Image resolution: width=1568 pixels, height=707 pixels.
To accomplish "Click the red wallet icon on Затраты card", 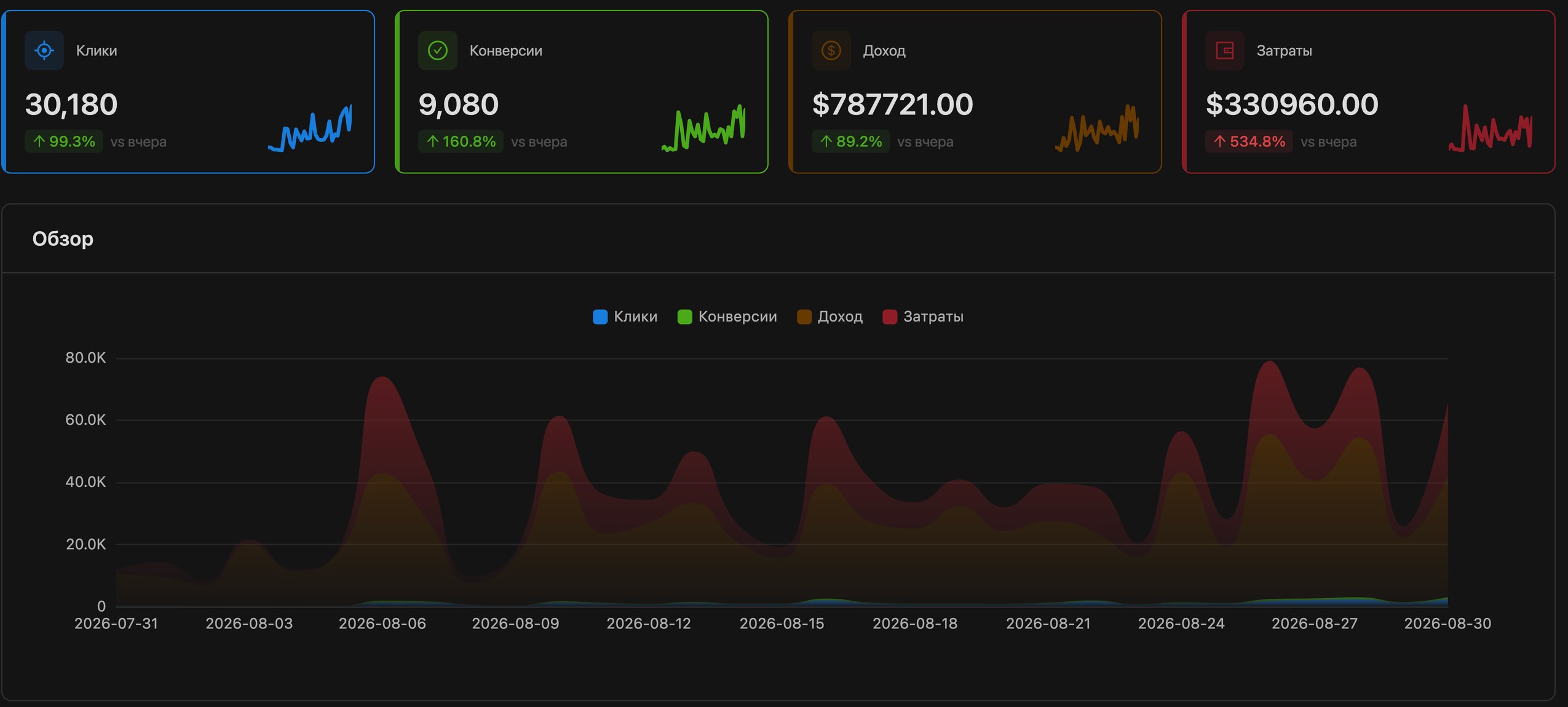I will pos(1225,50).
